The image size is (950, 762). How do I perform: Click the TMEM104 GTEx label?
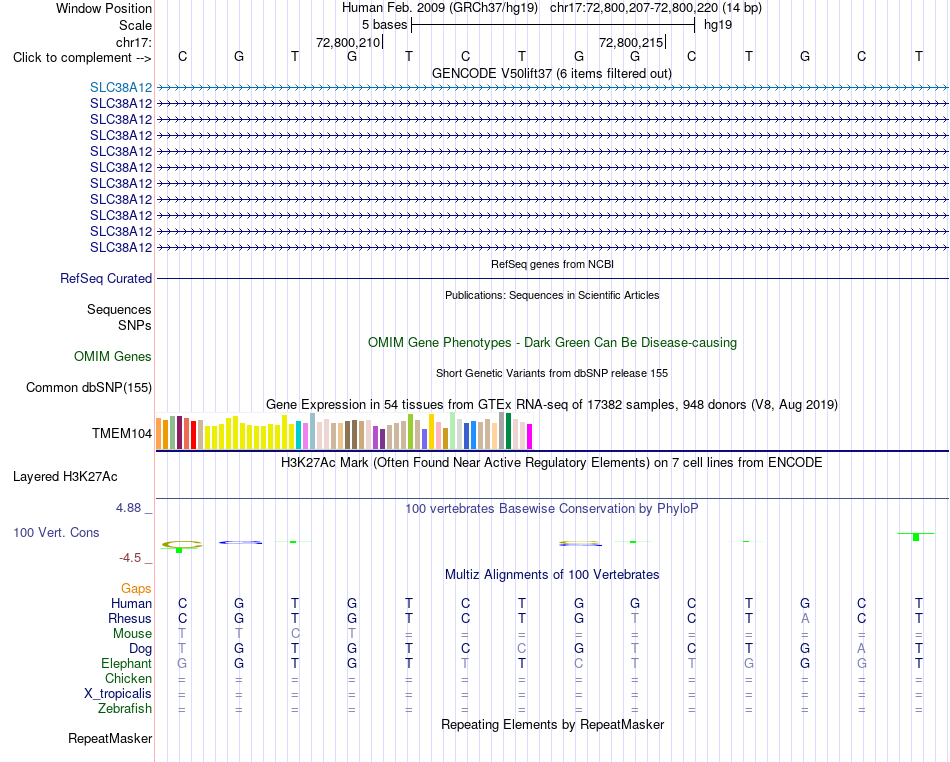tap(122, 434)
